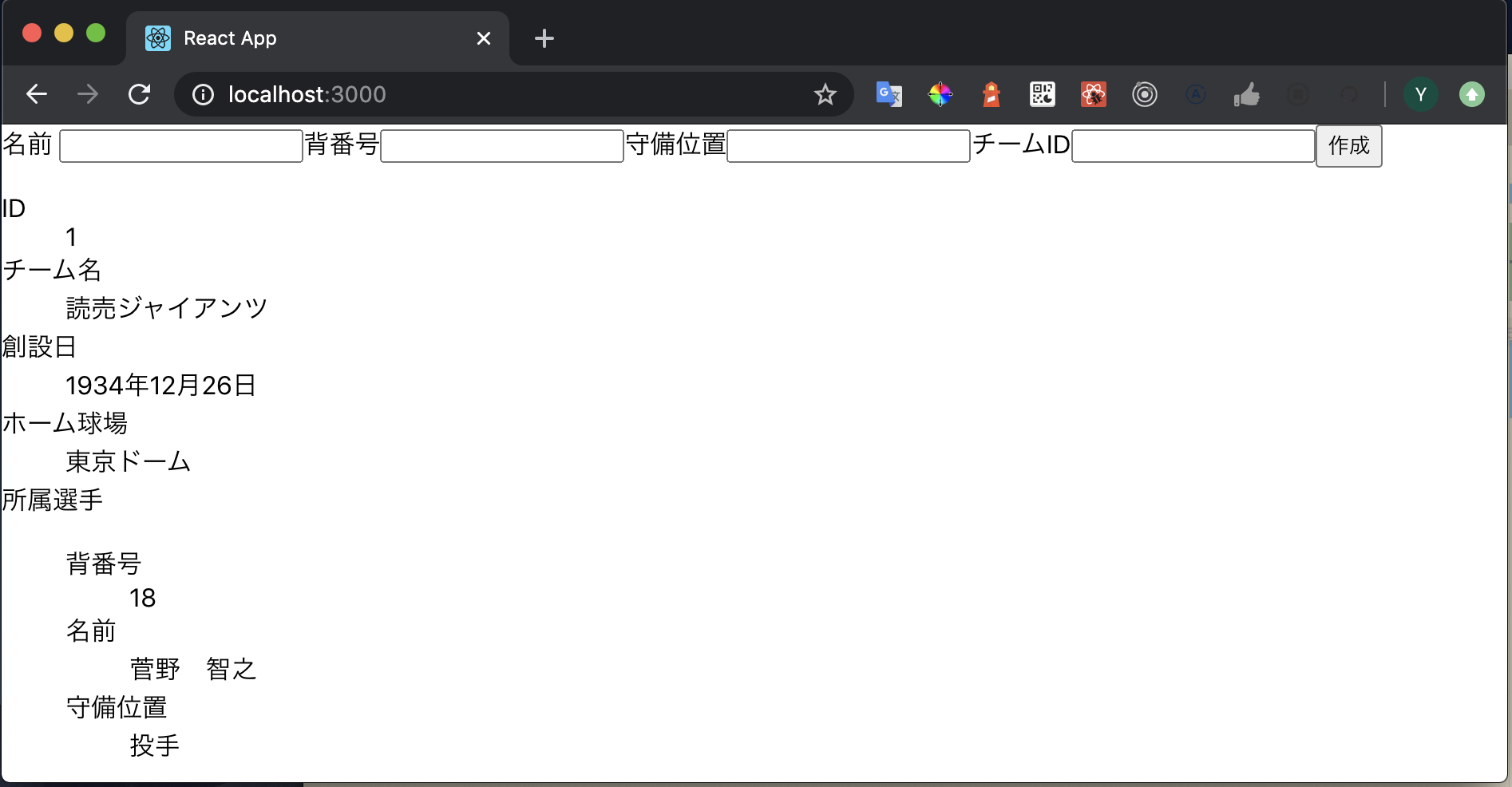Click the 所属選手 heading
Screen dimensions: 1512x787
(x=53, y=500)
